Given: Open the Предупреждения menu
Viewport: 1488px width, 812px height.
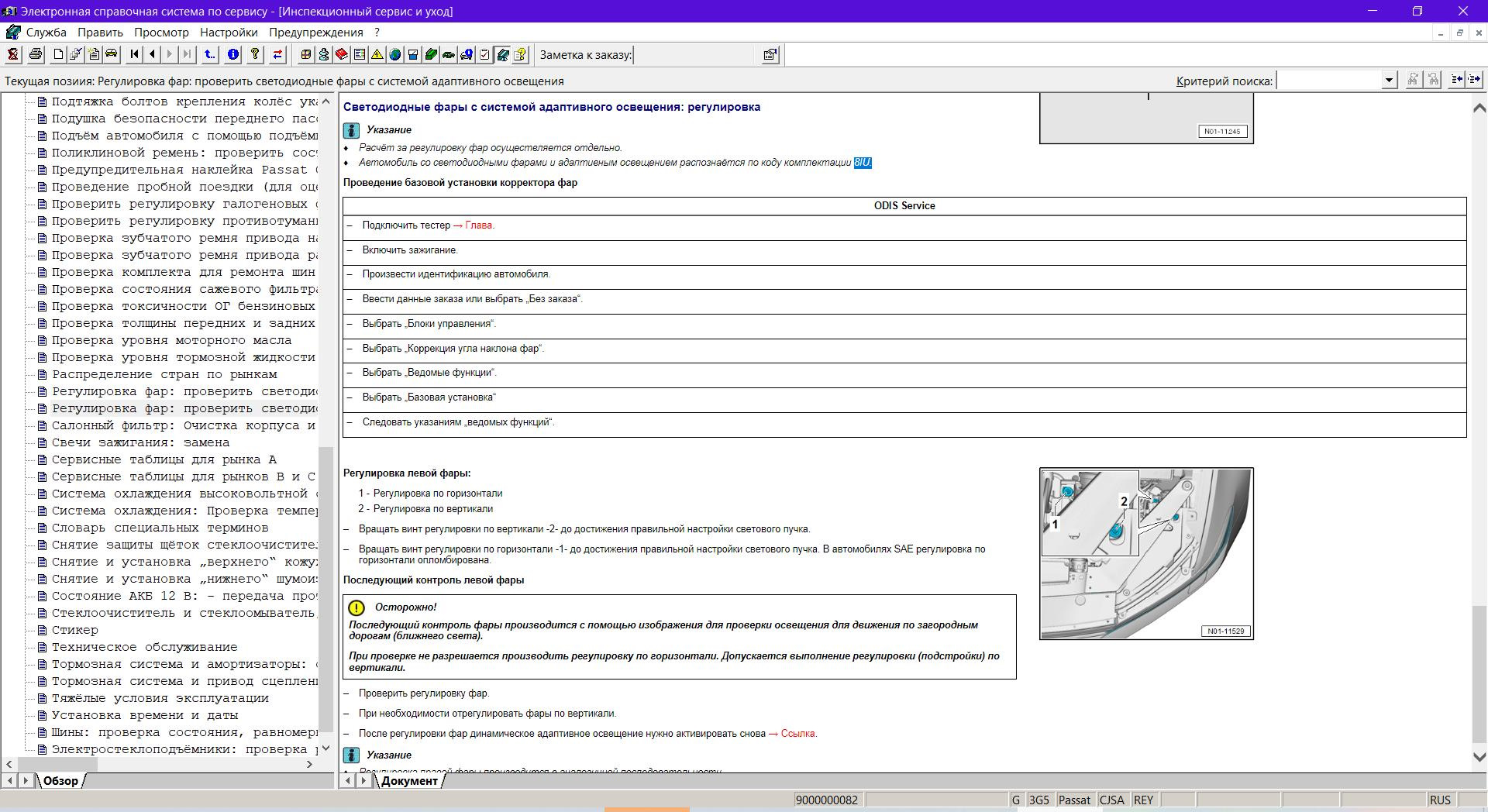Looking at the screenshot, I should tap(315, 33).
